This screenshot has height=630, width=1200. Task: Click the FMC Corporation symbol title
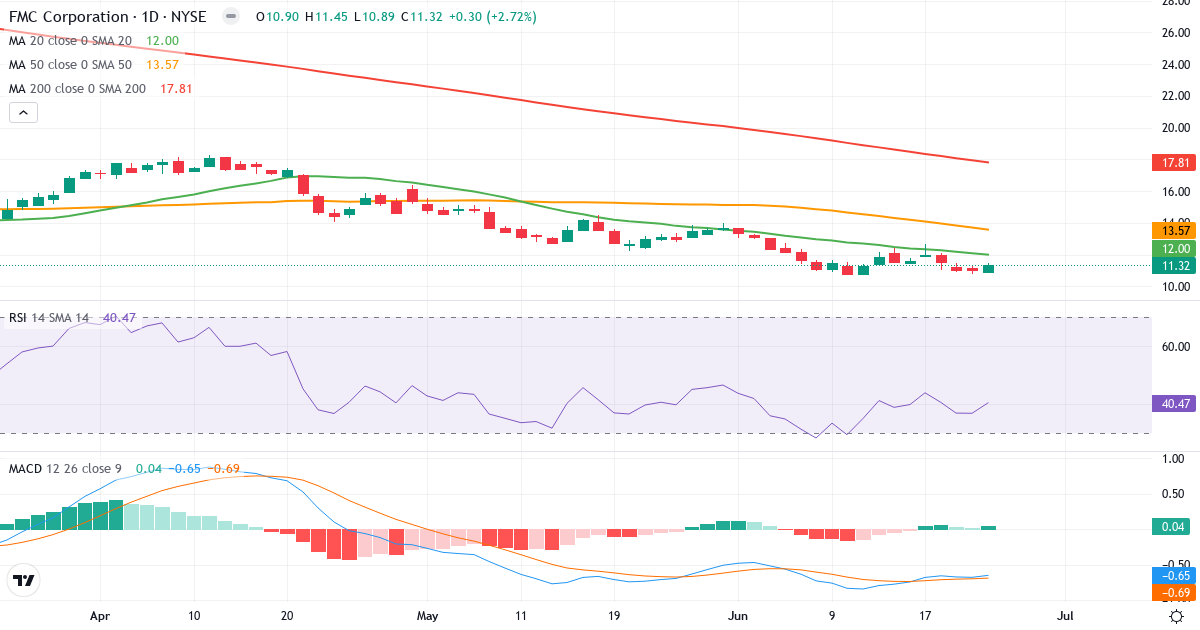[x=107, y=17]
